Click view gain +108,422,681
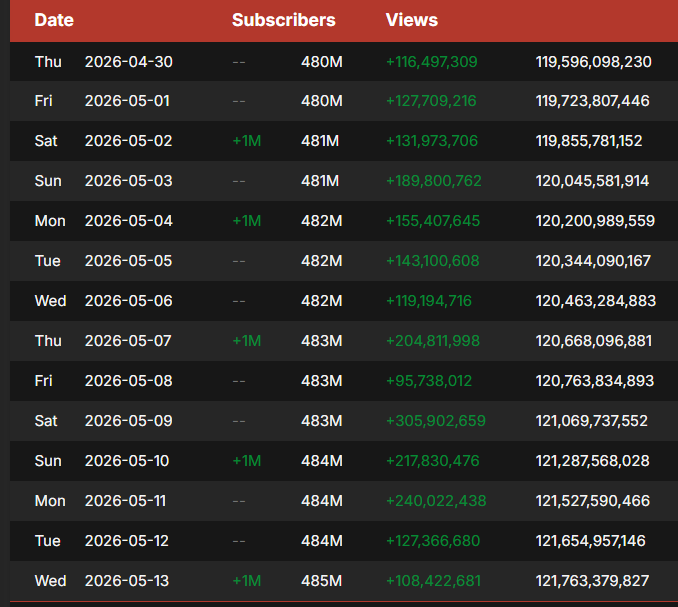The height and width of the screenshot is (607, 678). [x=433, y=581]
